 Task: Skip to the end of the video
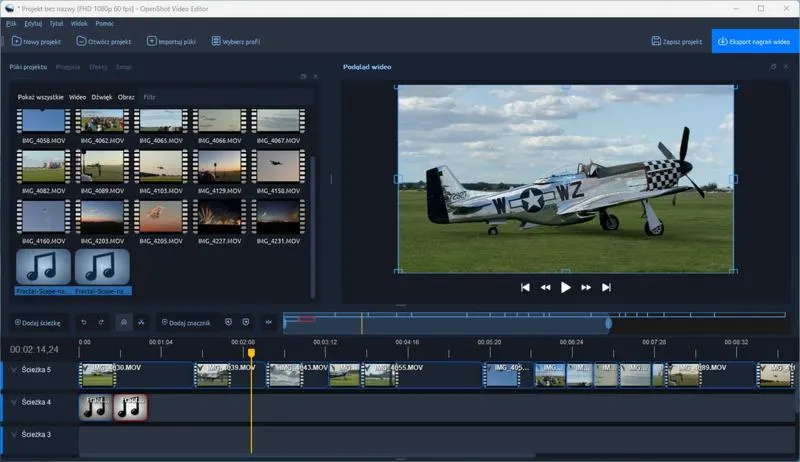point(606,287)
